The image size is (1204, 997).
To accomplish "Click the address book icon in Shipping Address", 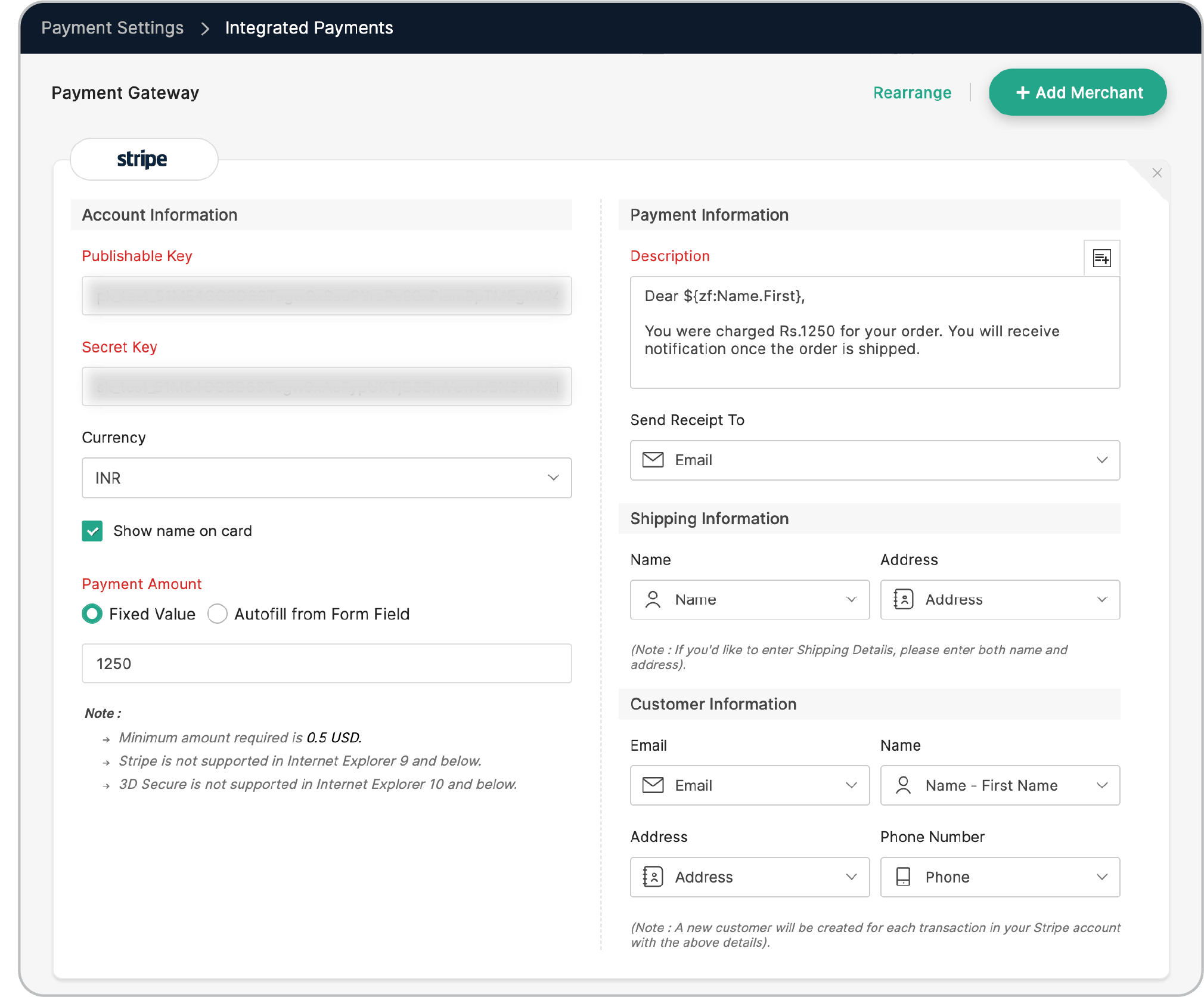I will click(x=903, y=599).
